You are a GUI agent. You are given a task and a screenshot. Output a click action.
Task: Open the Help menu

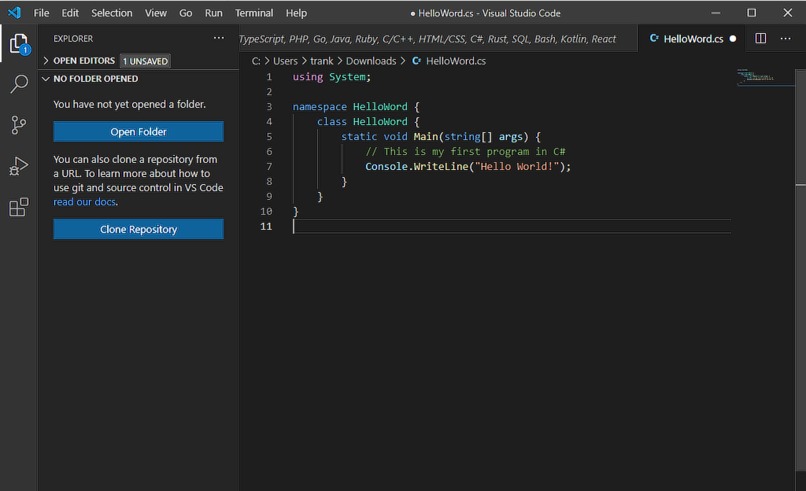(296, 13)
